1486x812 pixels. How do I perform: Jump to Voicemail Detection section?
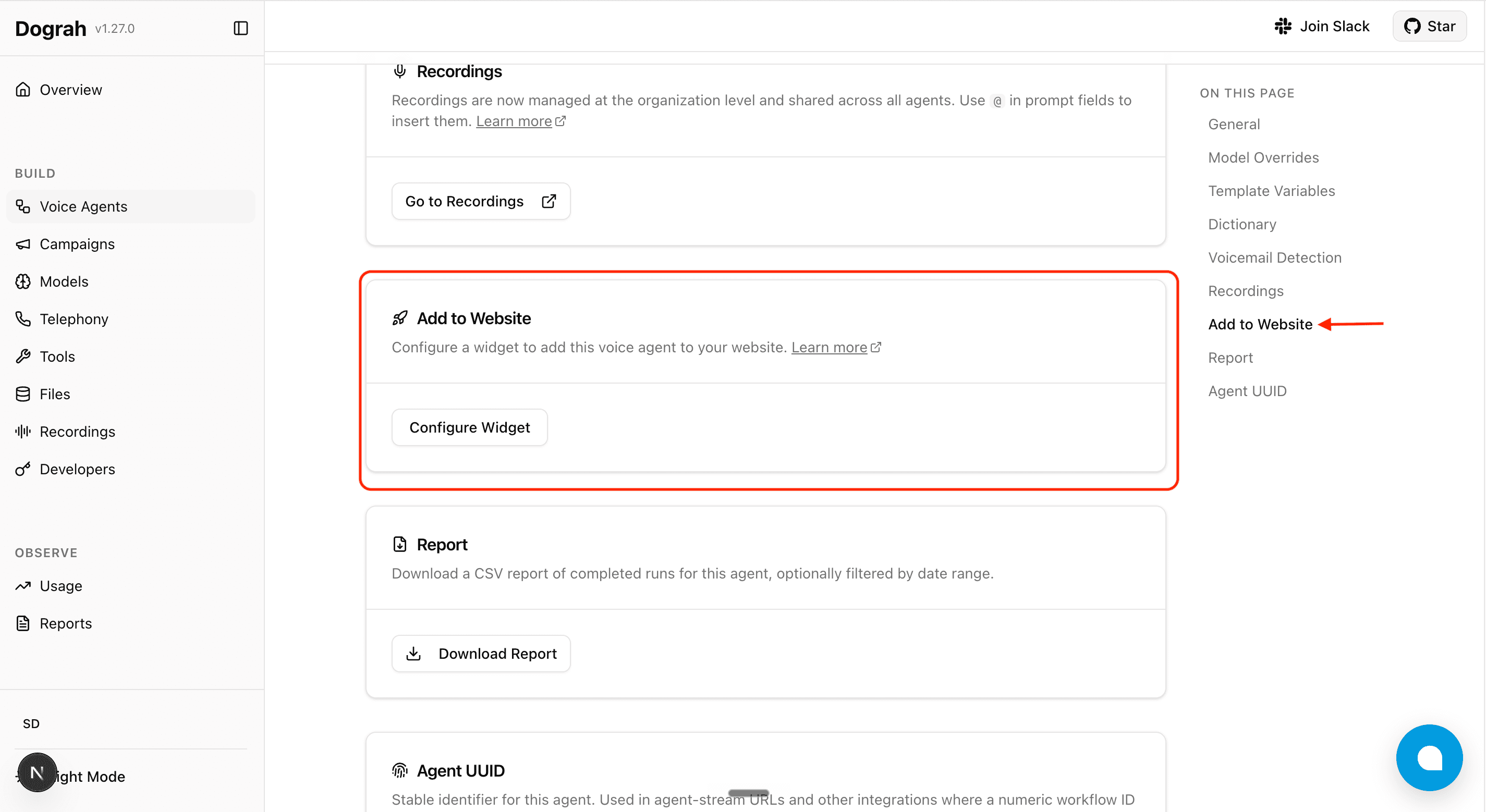[x=1275, y=257]
